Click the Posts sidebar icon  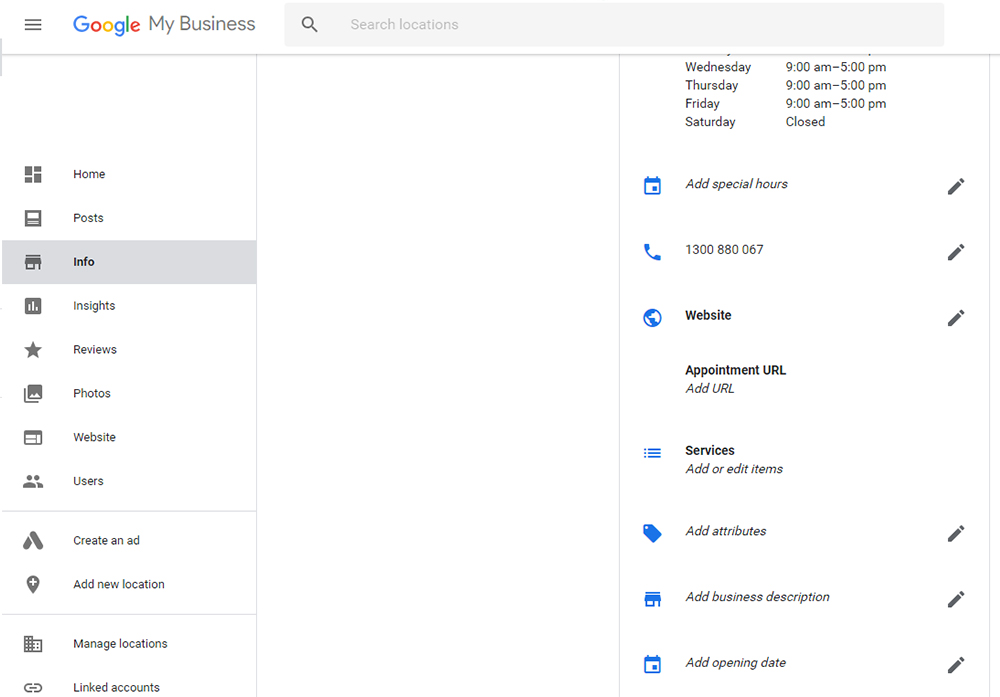[x=33, y=218]
